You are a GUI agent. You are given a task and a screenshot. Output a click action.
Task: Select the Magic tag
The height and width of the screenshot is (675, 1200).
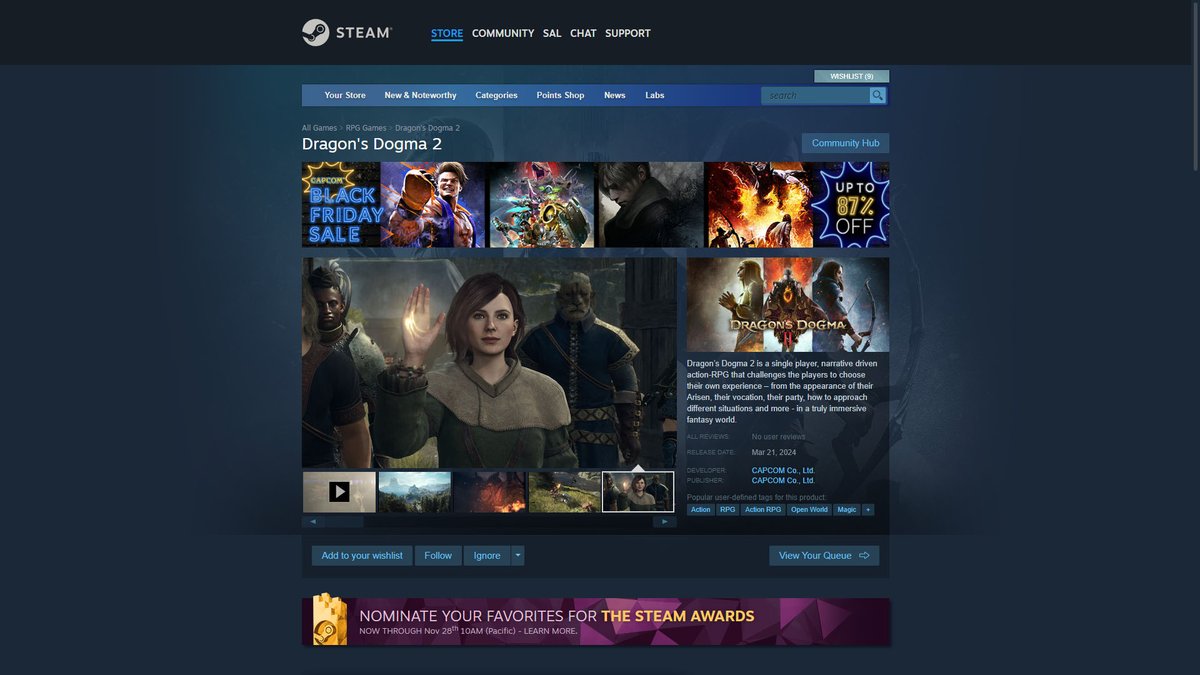[847, 509]
